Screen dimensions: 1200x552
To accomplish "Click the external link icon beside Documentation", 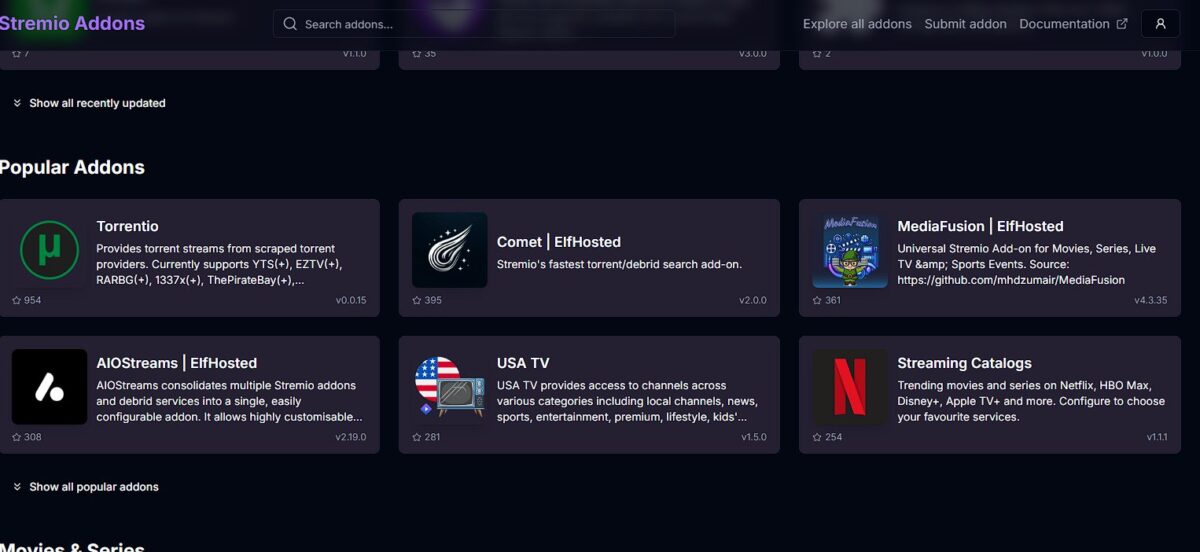I will tap(1122, 24).
